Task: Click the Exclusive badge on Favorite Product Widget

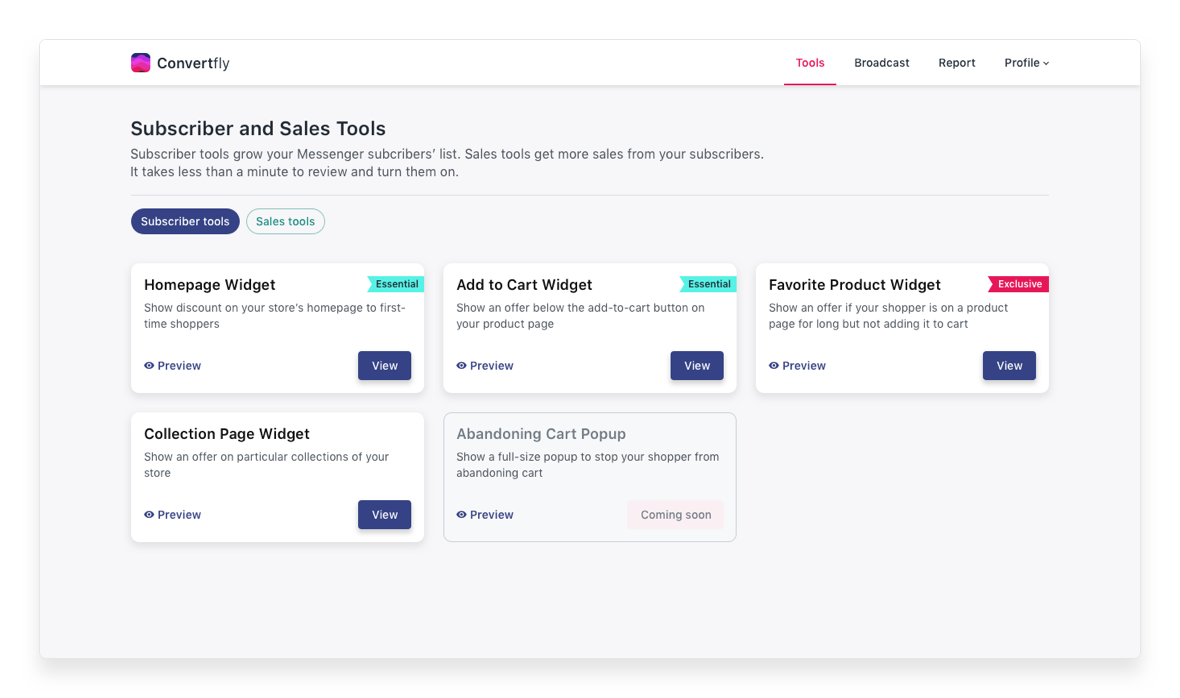Action: pos(1018,284)
